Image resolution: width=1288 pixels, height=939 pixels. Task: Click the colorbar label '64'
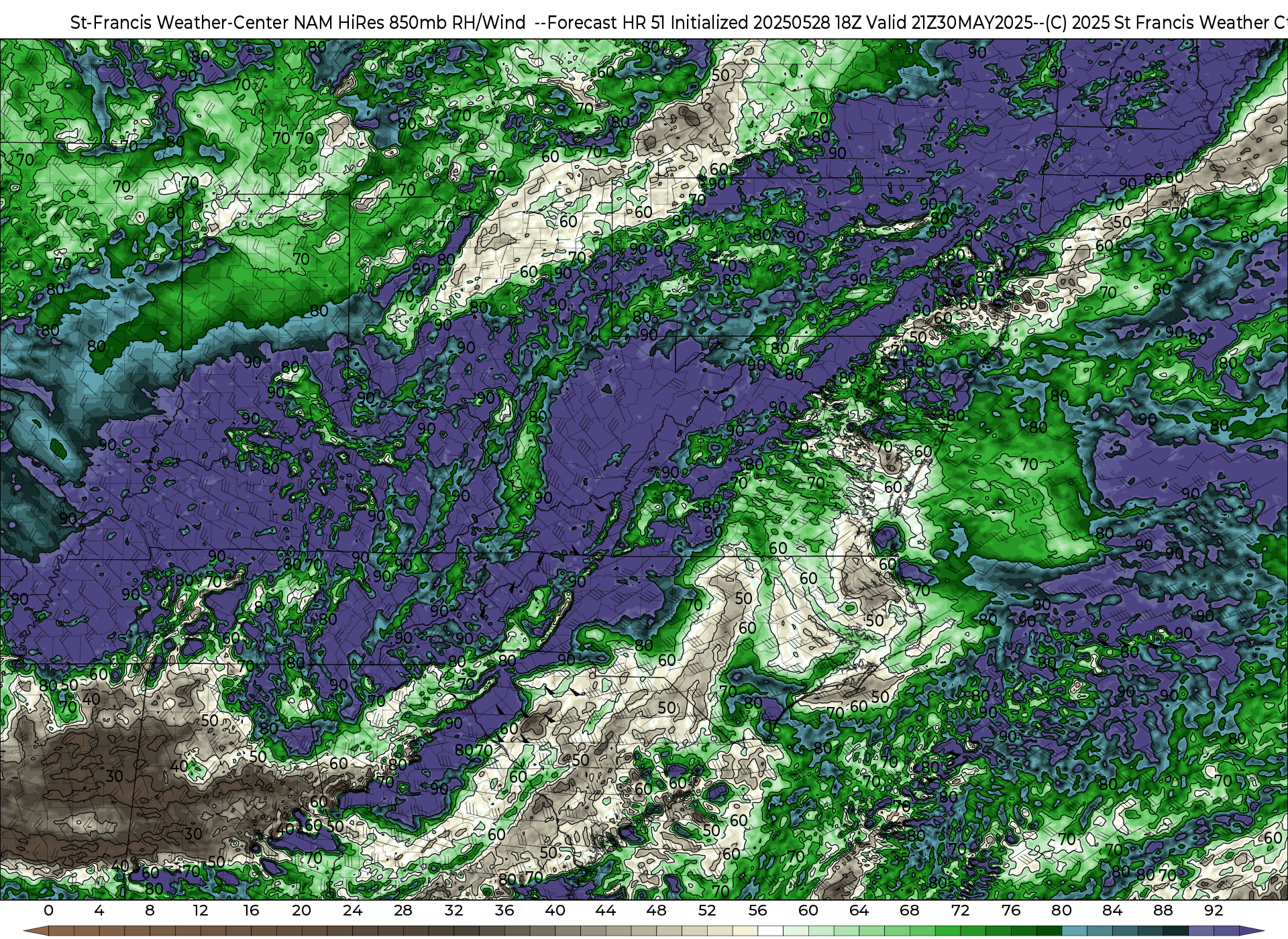tap(859, 910)
